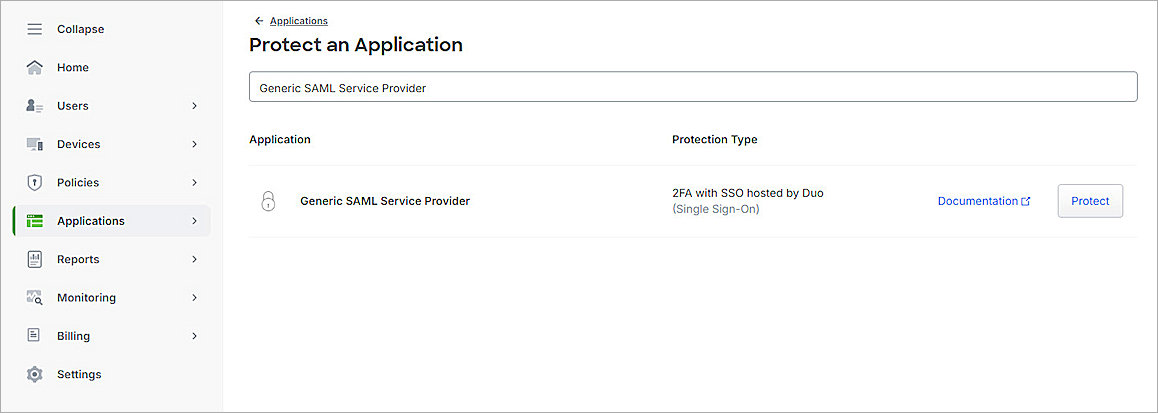Click the Monitoring icon in sidebar
1158x413 pixels.
point(35,298)
